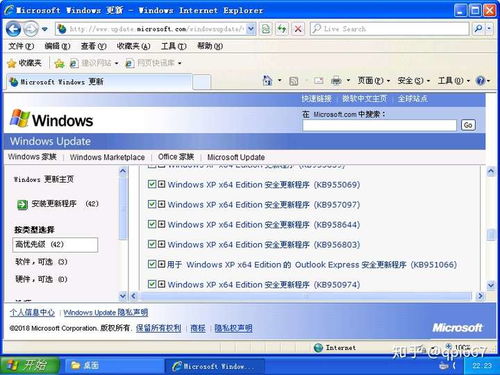
Task: Uncheck the KB958644 update checkbox
Action: (x=152, y=224)
